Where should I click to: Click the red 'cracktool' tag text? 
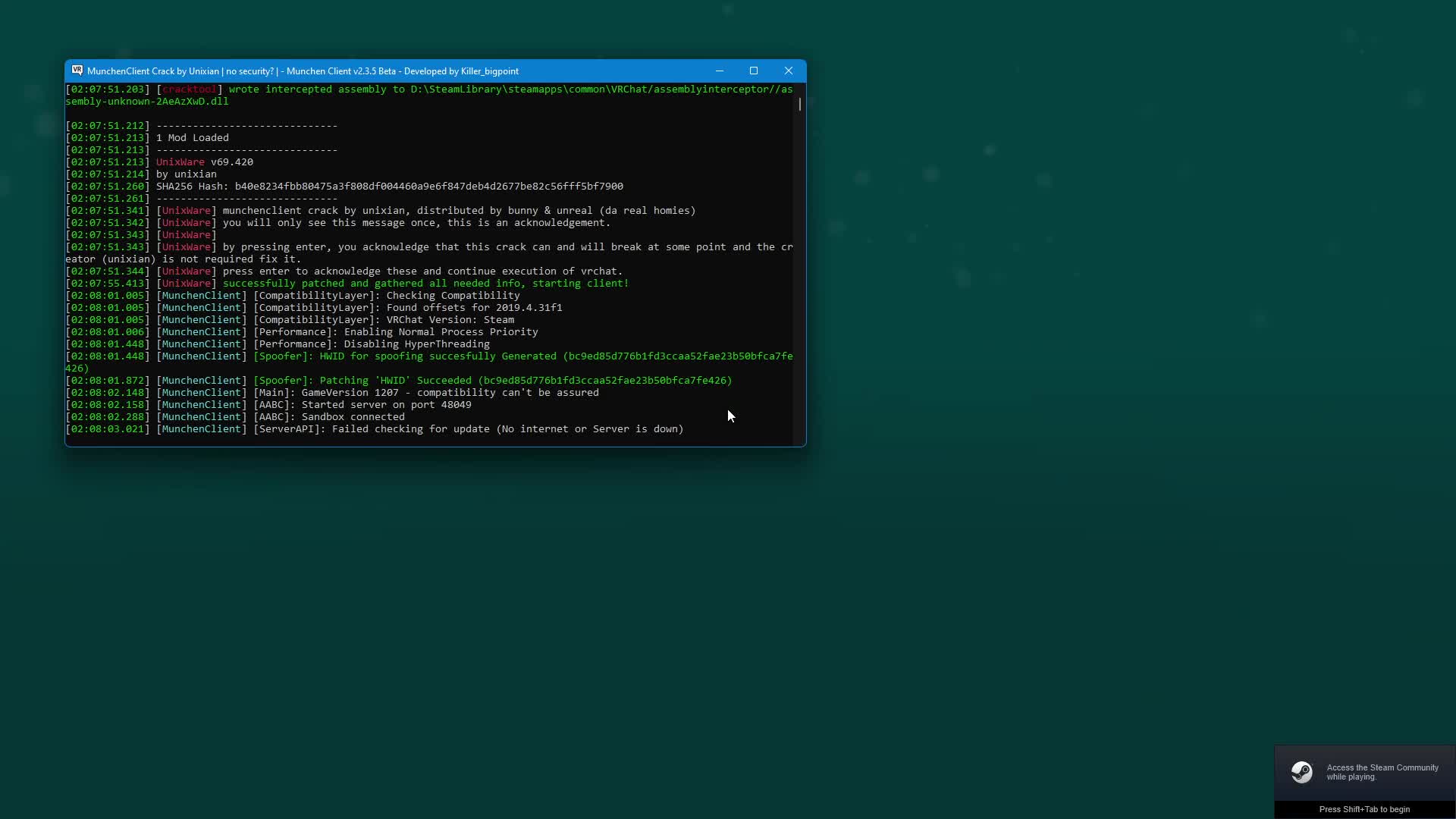pyautogui.click(x=189, y=89)
